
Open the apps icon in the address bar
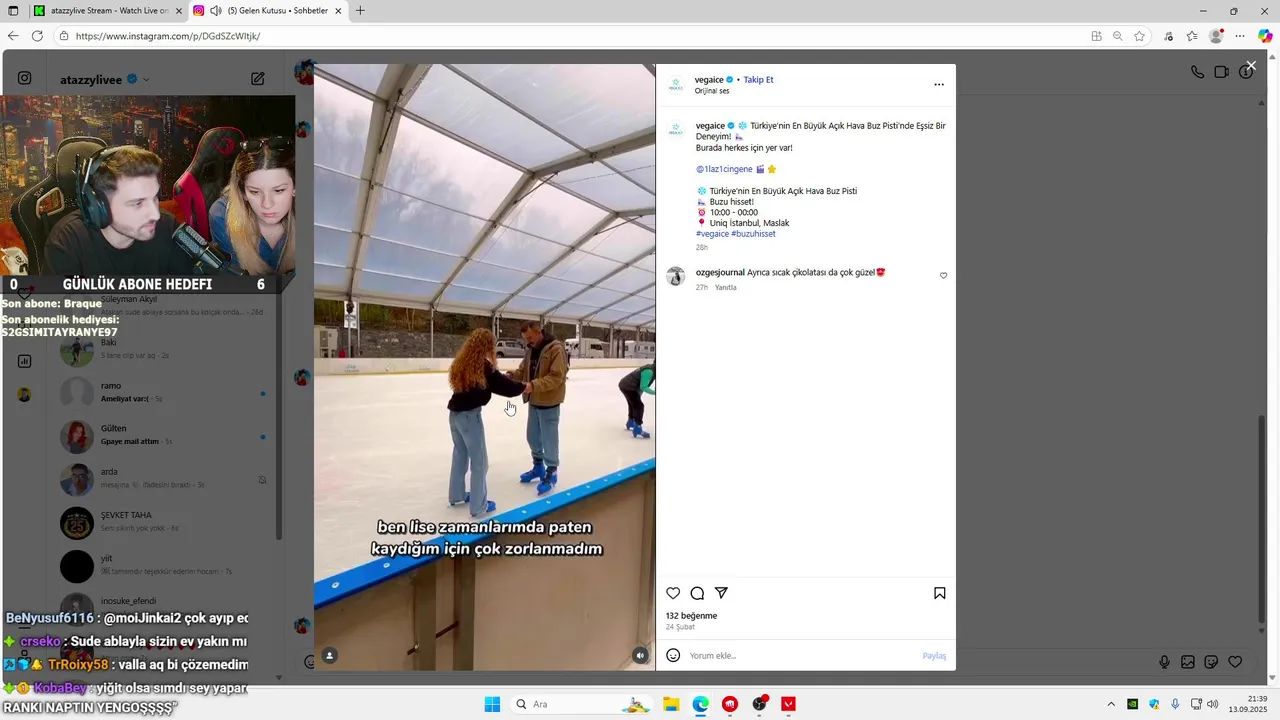click(1097, 36)
